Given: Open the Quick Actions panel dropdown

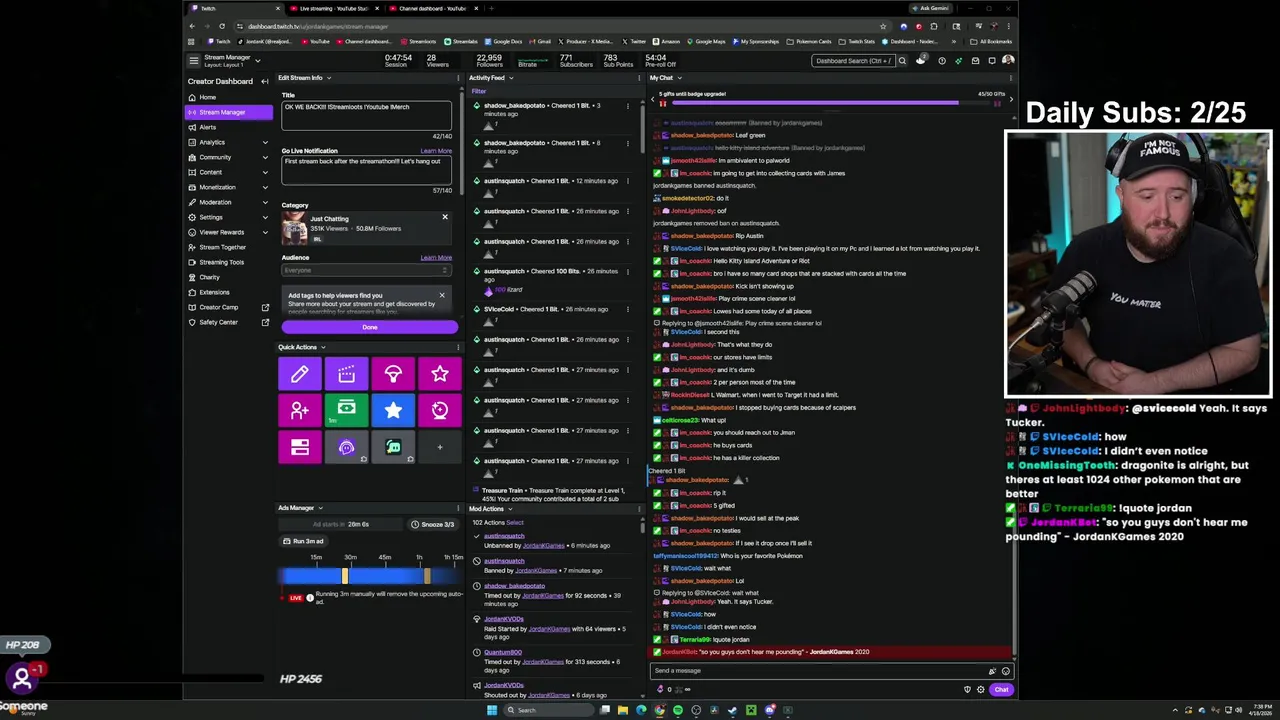Looking at the screenshot, I should coord(323,348).
